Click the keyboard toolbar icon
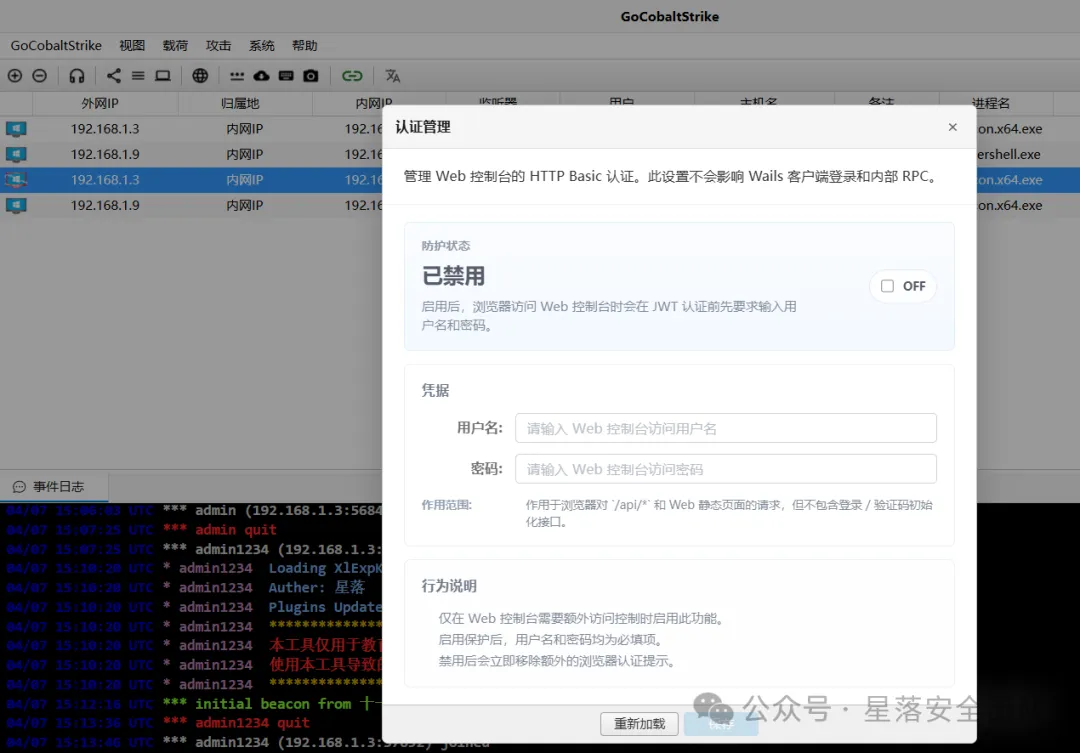The height and width of the screenshot is (753, 1080). pos(286,76)
